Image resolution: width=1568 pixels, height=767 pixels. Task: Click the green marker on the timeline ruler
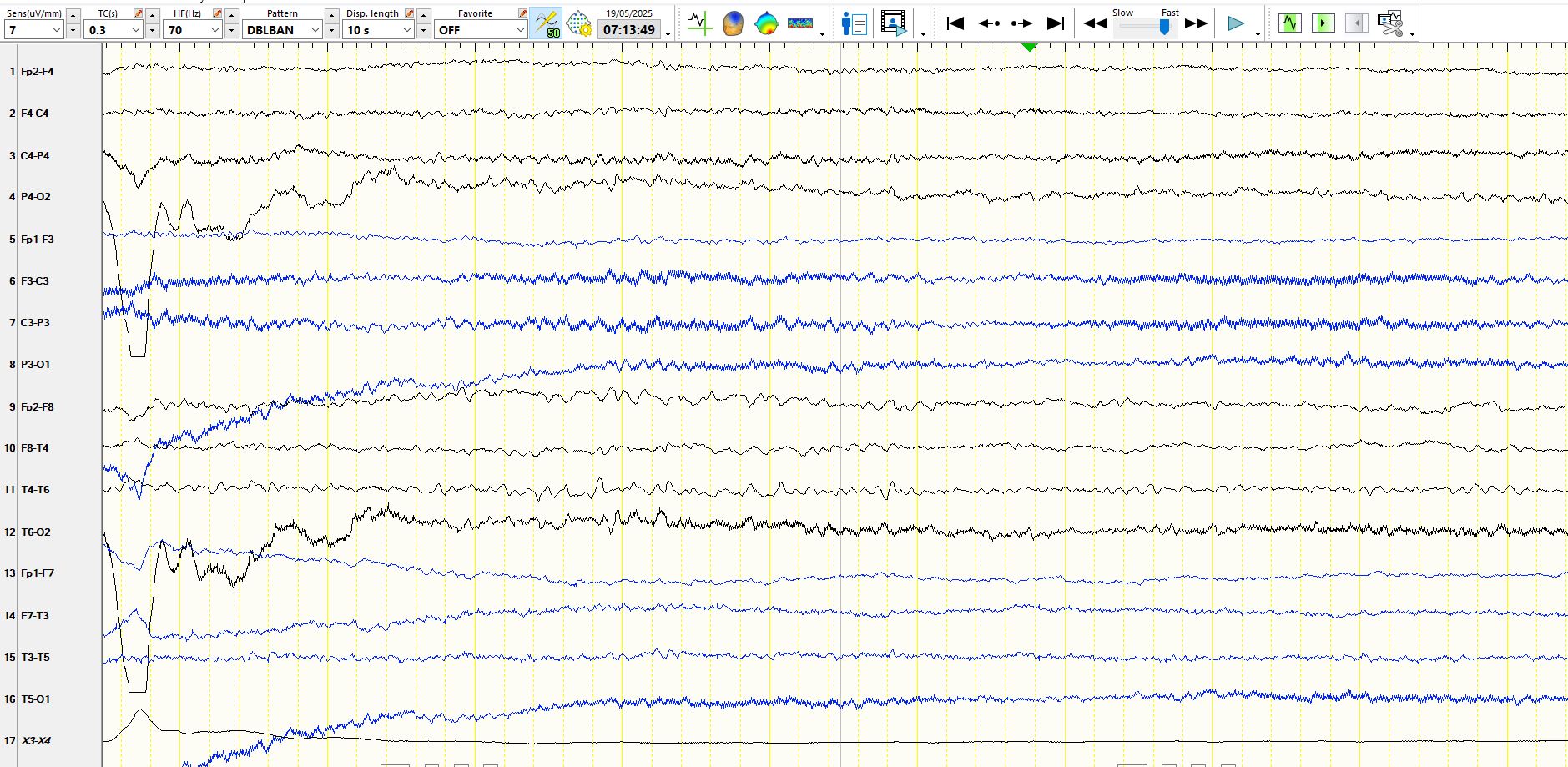1030,47
